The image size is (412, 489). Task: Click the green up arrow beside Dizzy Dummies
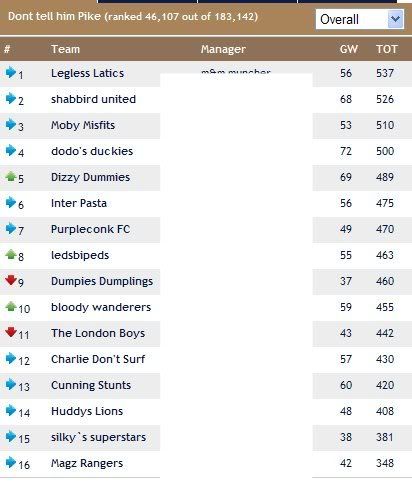click(x=11, y=176)
